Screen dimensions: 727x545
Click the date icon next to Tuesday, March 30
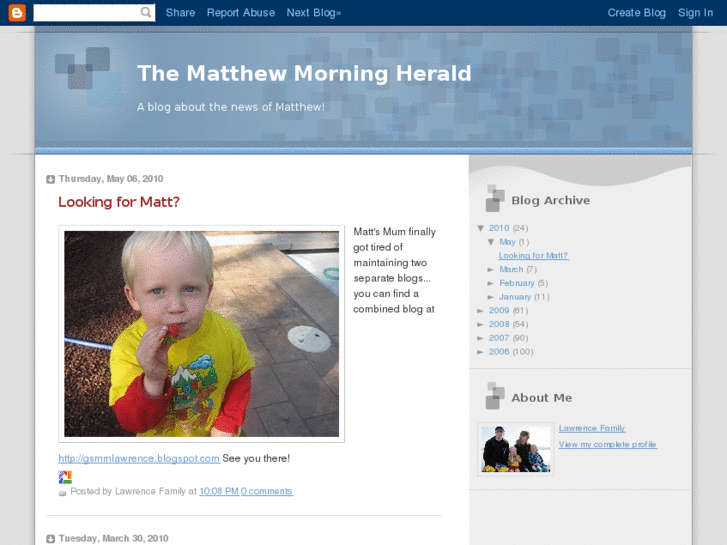pos(51,539)
